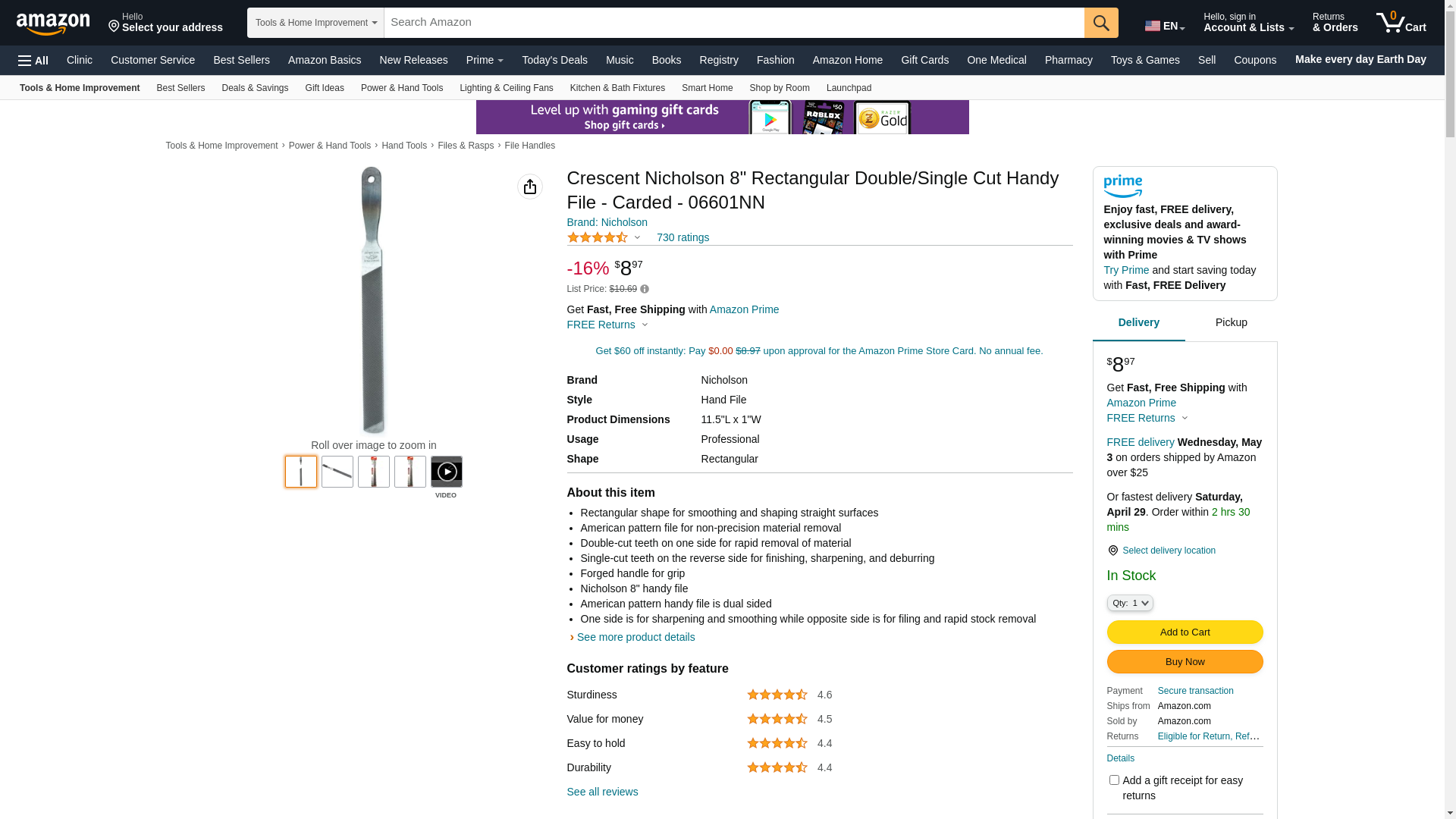This screenshot has width=1456, height=819.
Task: Click the Add to Cart button
Action: 1185,632
